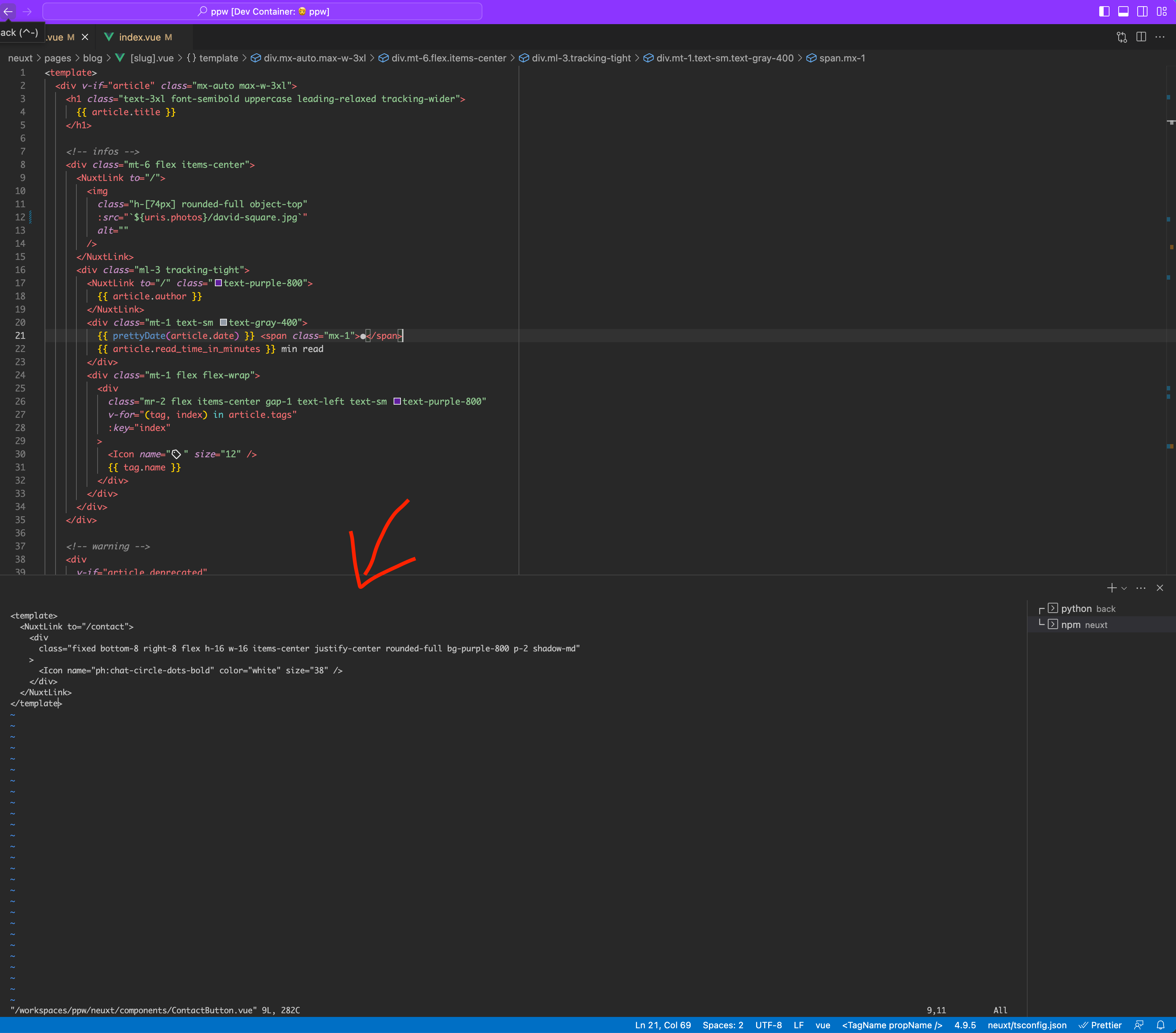Click the Vue icon in the breadcrumb bar
The height and width of the screenshot is (1033, 1176).
[x=120, y=57]
